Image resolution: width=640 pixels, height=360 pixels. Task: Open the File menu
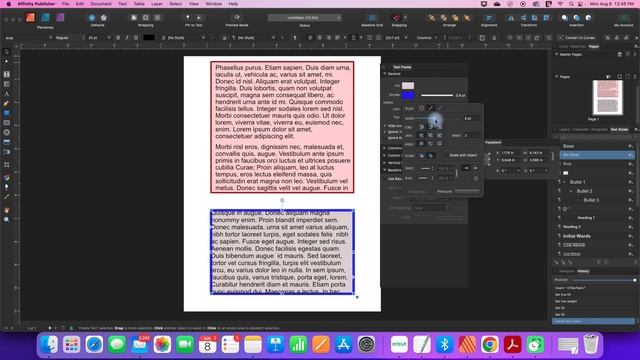[65, 4]
